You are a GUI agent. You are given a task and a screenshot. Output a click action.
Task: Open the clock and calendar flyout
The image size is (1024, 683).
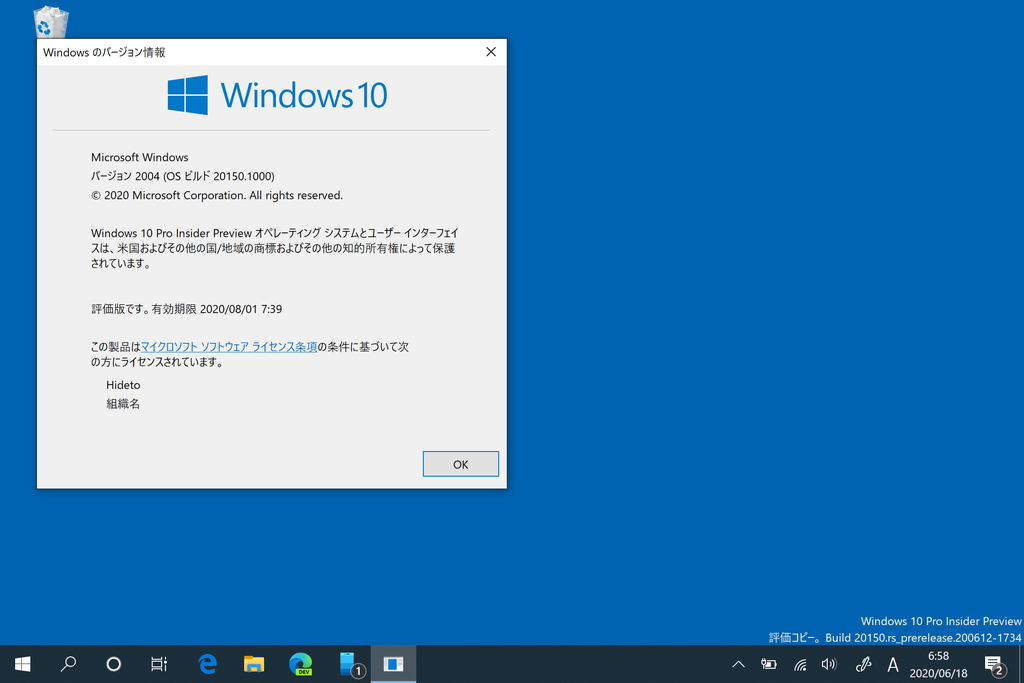pos(938,664)
